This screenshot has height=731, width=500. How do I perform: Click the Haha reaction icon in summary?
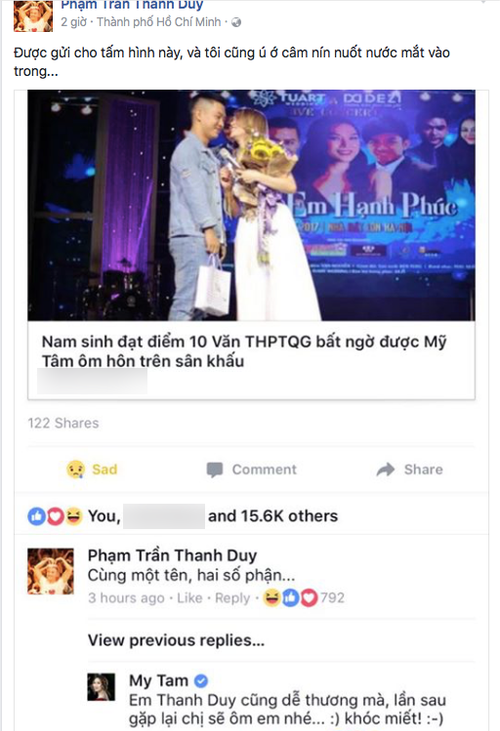tap(73, 516)
